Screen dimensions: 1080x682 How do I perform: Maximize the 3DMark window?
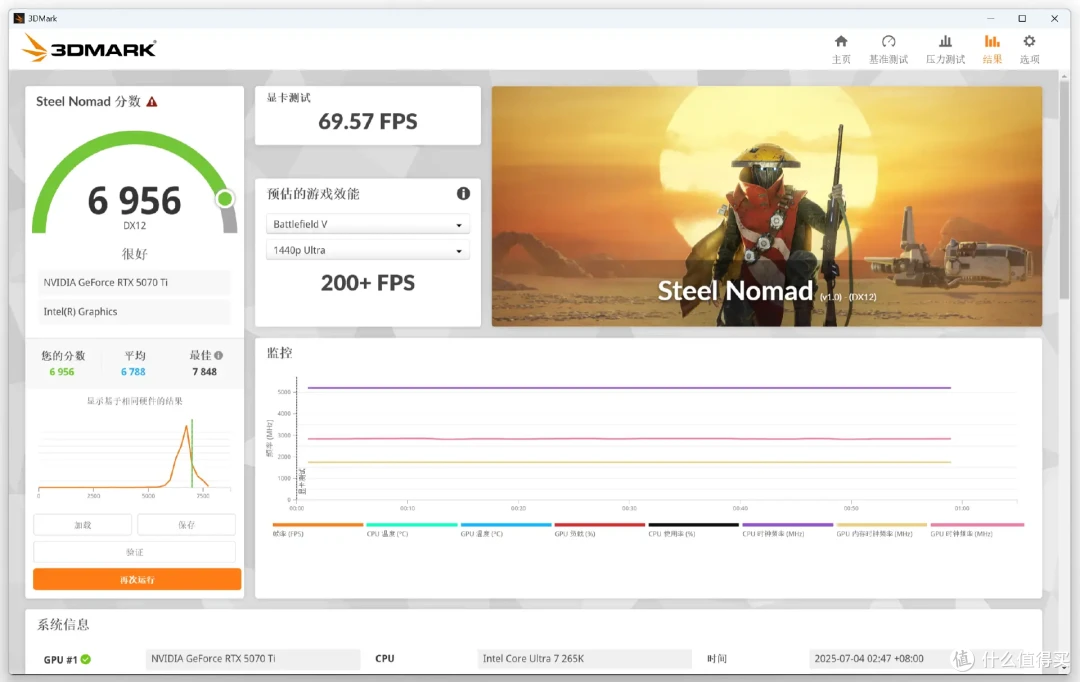coord(1022,19)
